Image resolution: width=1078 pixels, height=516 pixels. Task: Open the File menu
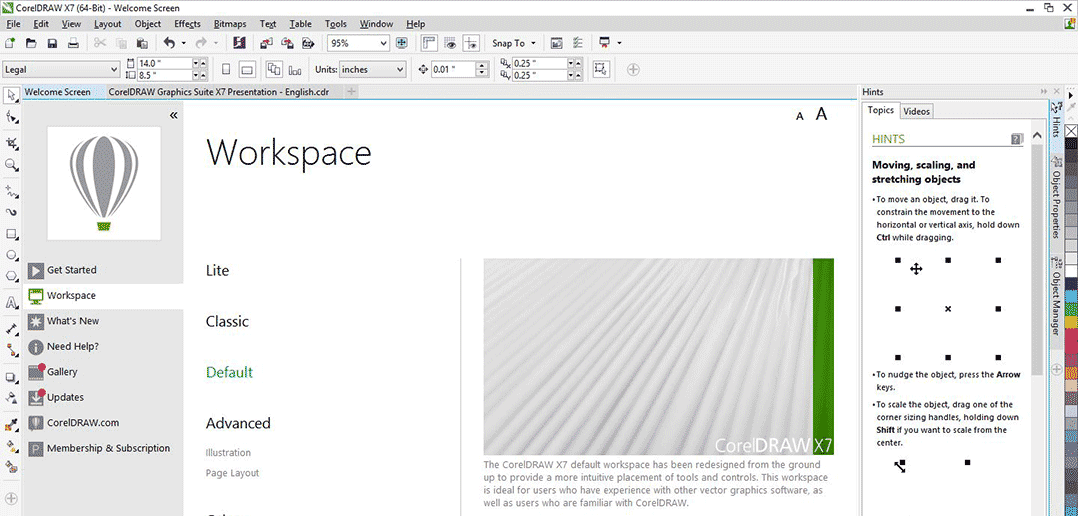pyautogui.click(x=13, y=23)
